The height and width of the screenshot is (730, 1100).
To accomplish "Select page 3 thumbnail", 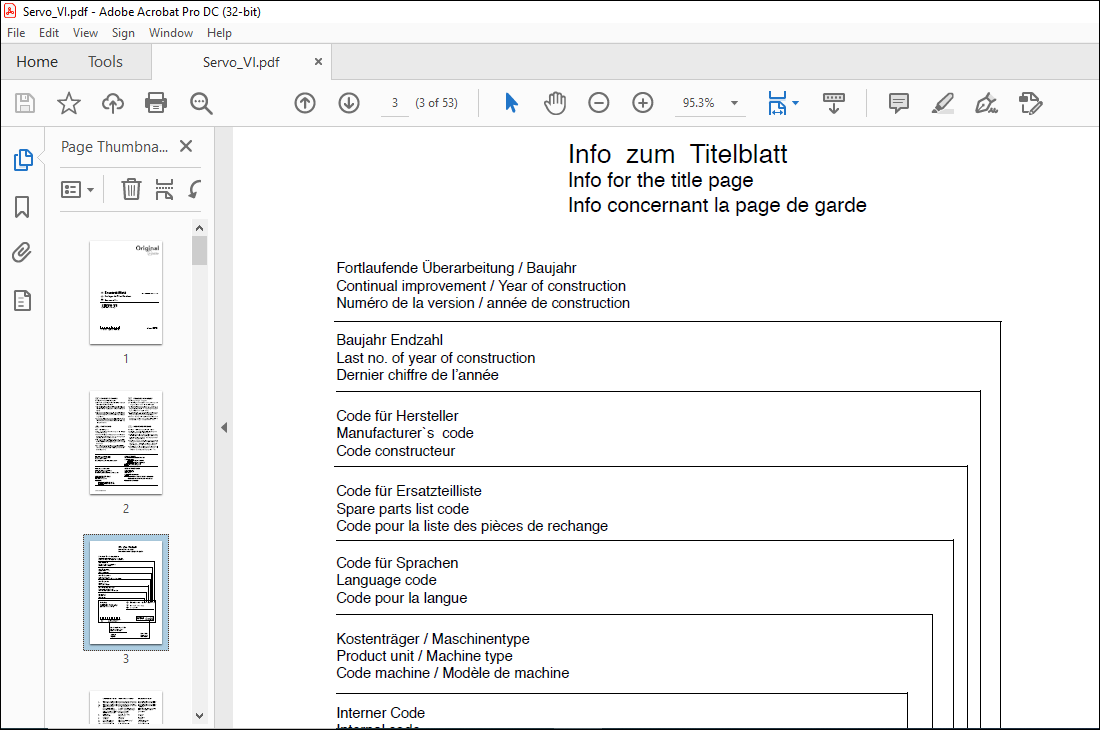I will [126, 593].
